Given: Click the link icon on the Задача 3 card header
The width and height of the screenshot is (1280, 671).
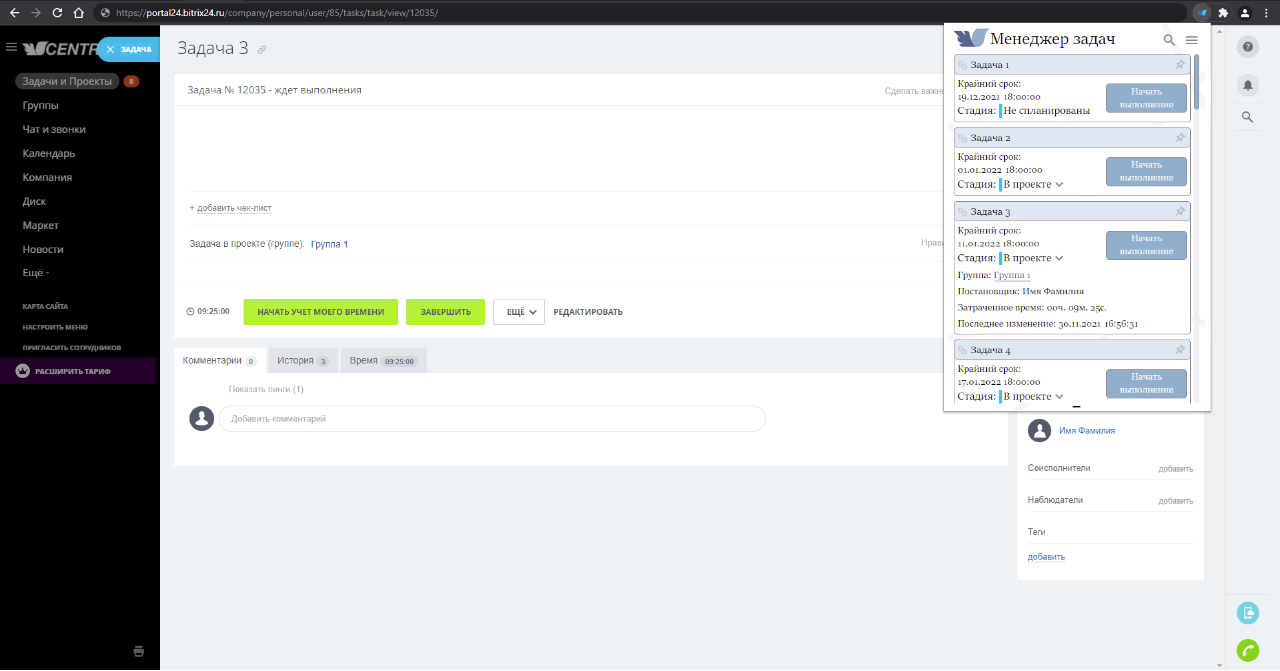Looking at the screenshot, I should [x=963, y=212].
